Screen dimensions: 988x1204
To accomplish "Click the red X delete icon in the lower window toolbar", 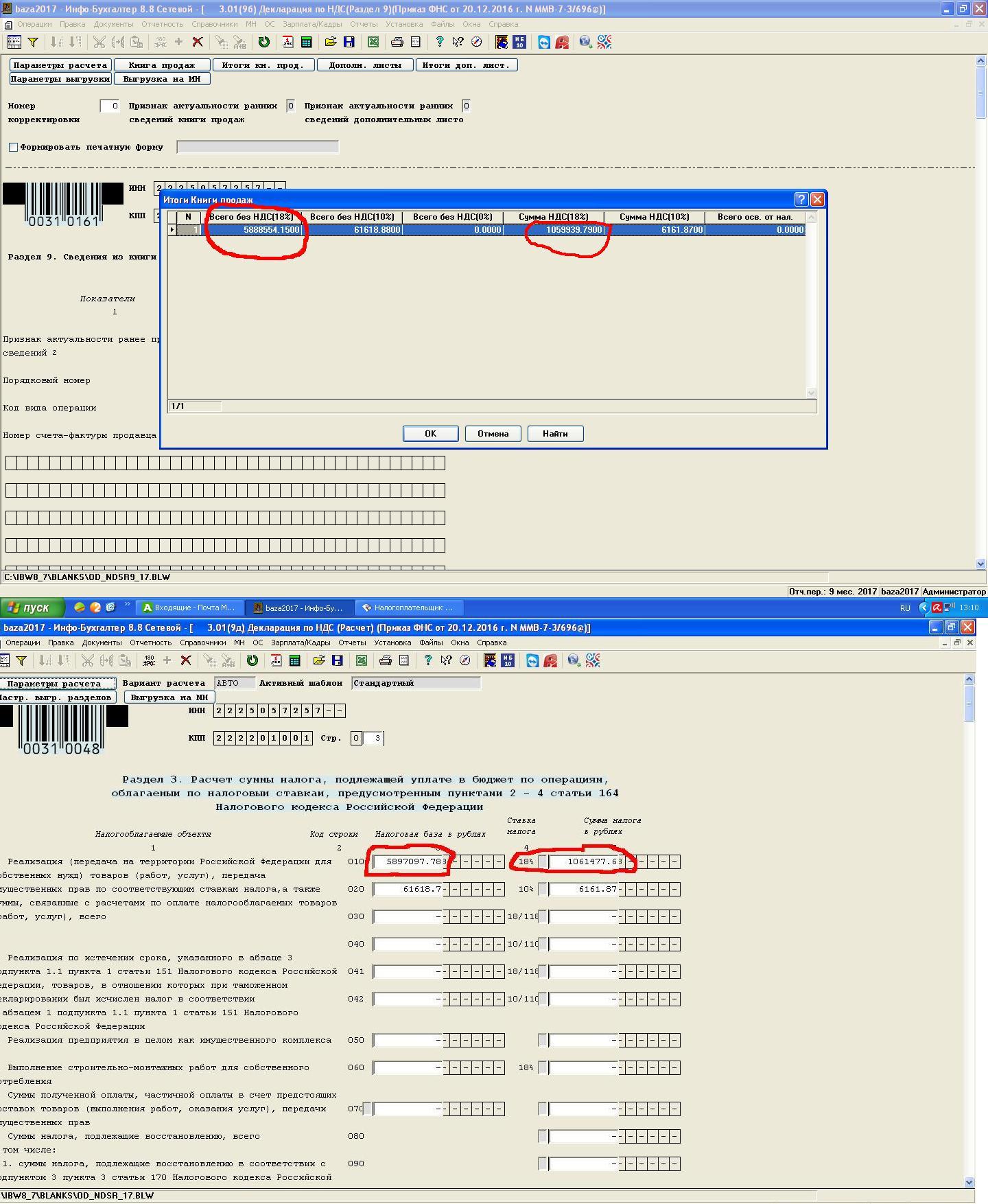I will [x=186, y=660].
